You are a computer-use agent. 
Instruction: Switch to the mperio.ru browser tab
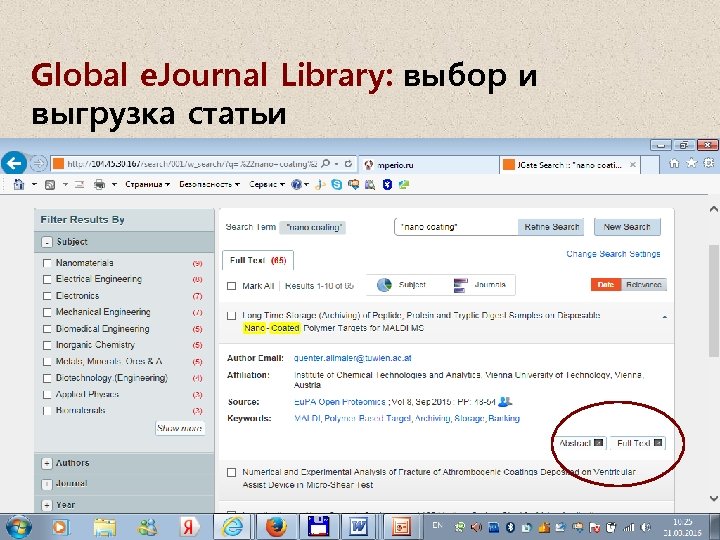coord(428,164)
